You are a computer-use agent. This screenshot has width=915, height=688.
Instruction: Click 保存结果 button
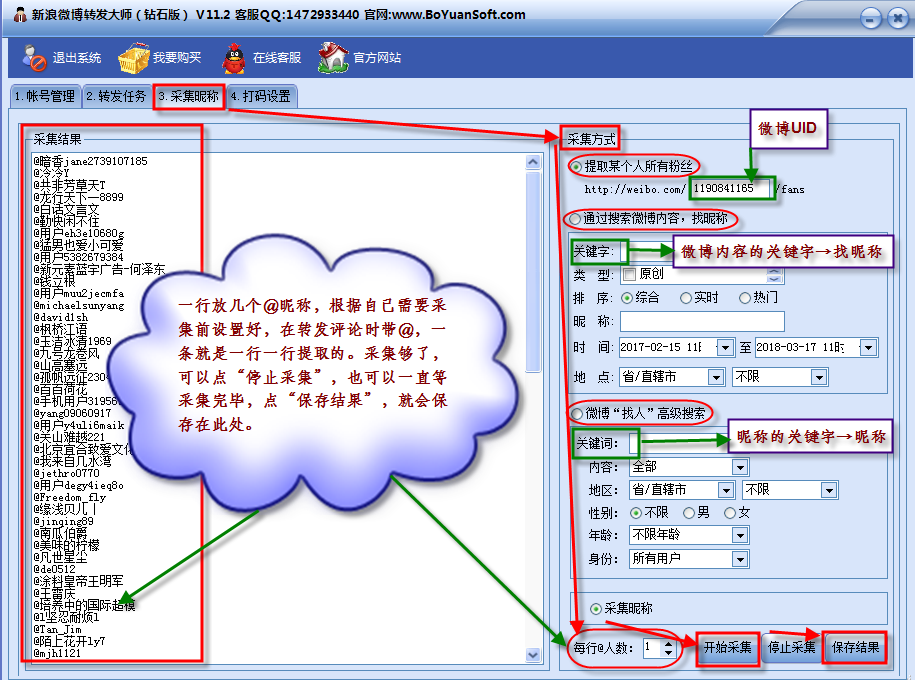tap(855, 648)
